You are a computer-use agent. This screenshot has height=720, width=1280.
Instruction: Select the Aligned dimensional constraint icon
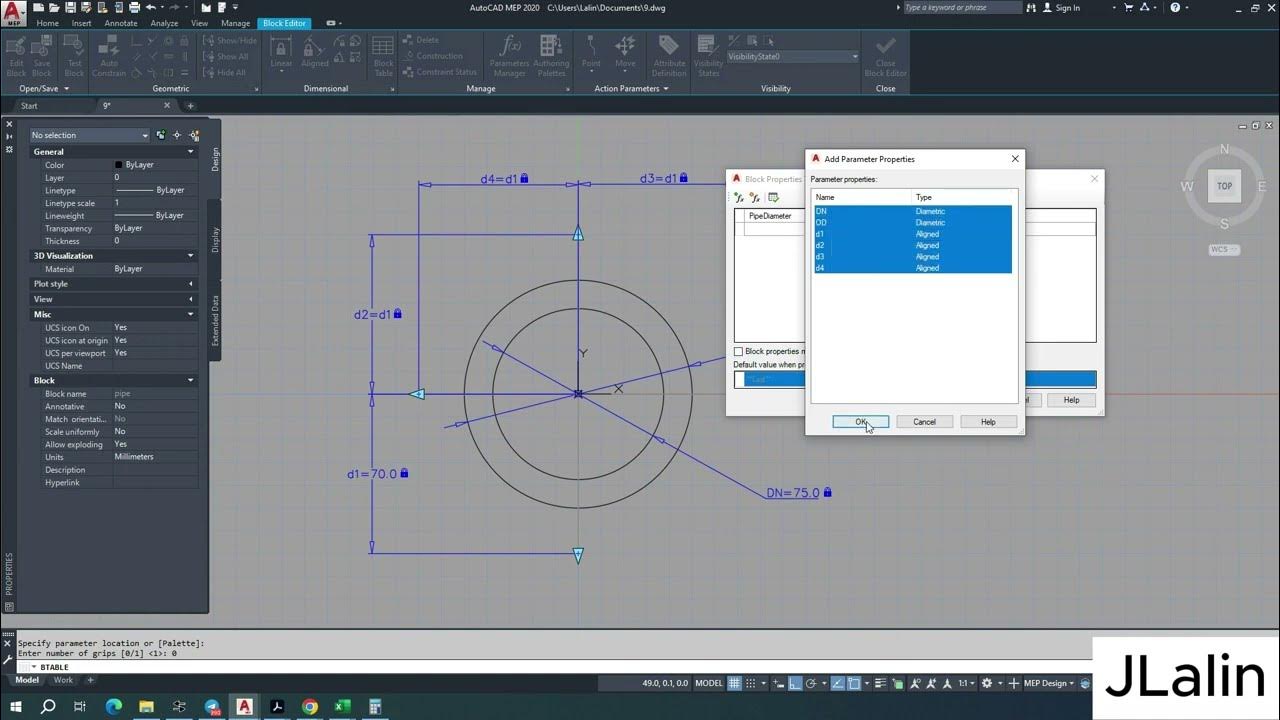point(314,52)
